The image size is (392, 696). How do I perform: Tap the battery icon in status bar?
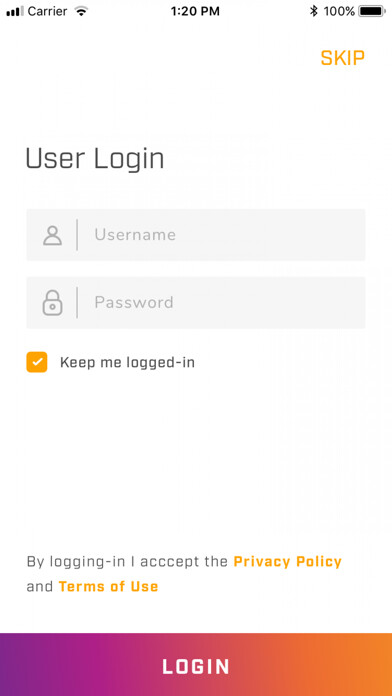point(372,11)
